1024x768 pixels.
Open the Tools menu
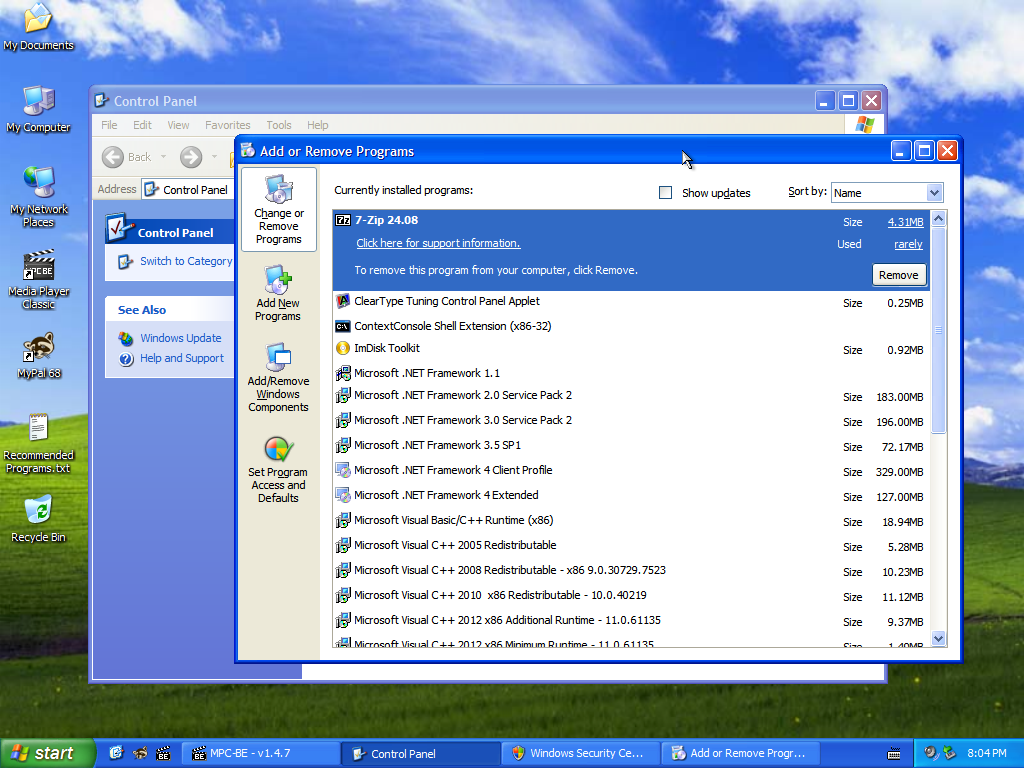point(279,125)
